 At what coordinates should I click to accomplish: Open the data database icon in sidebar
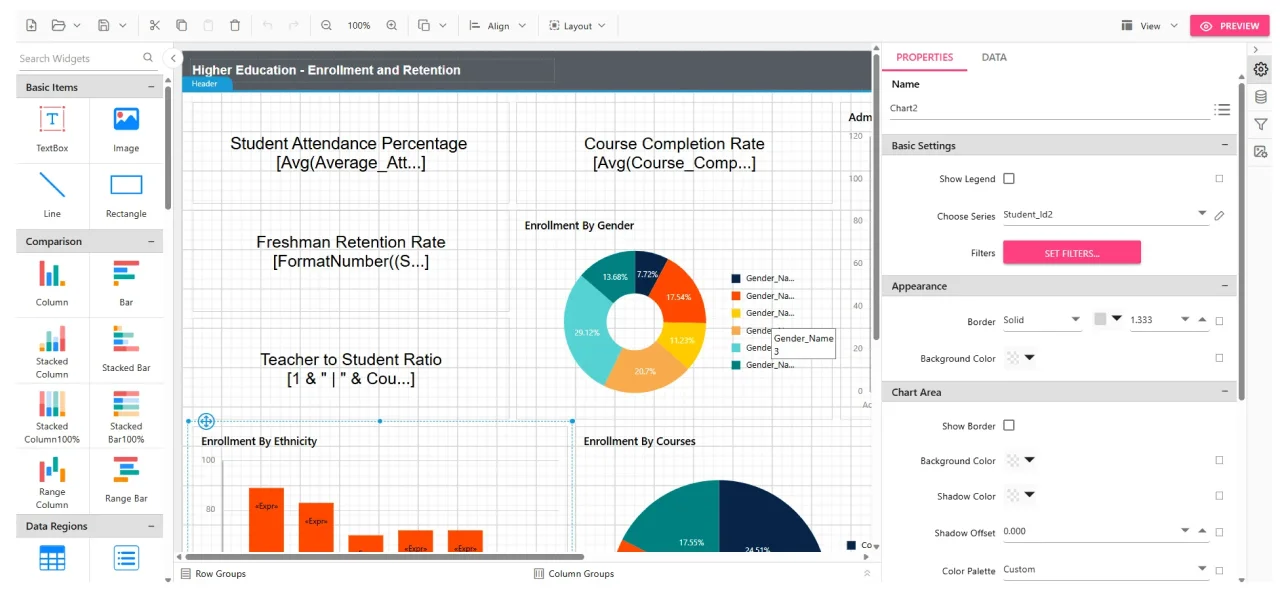(1261, 97)
